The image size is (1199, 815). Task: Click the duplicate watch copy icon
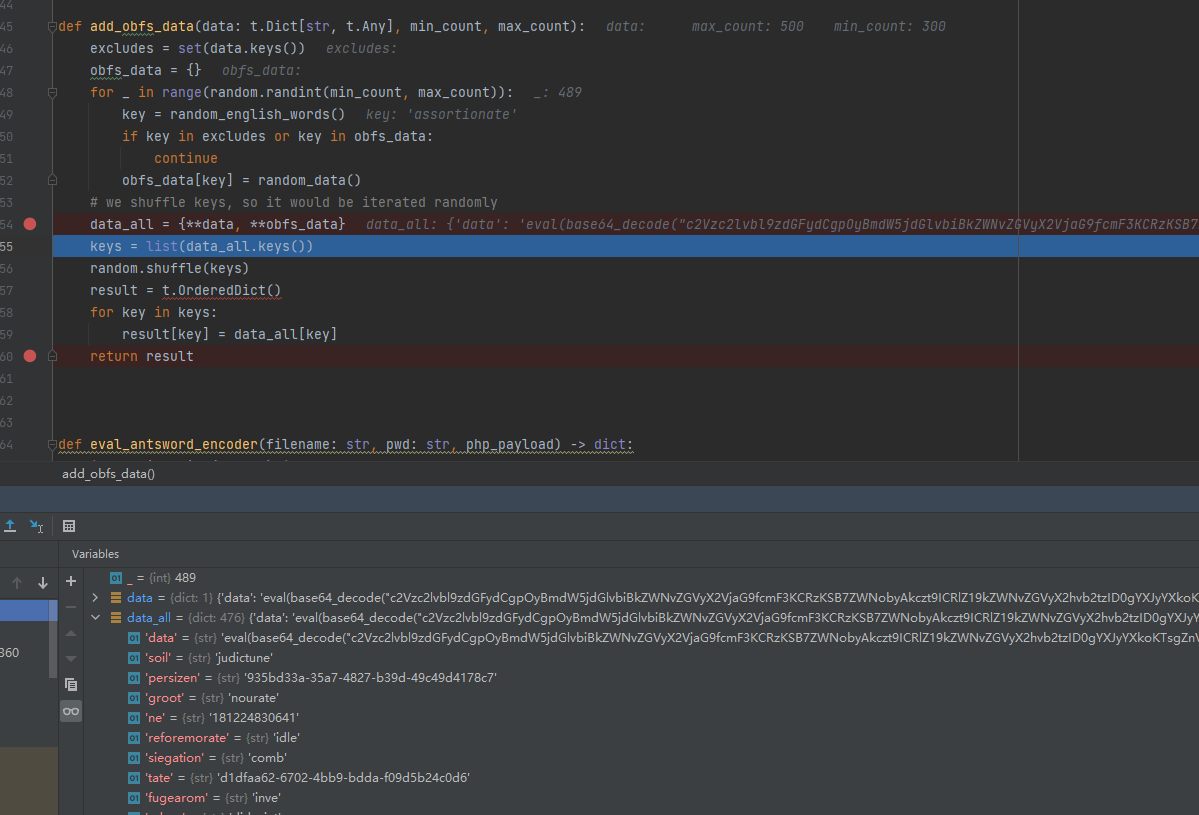(x=71, y=684)
